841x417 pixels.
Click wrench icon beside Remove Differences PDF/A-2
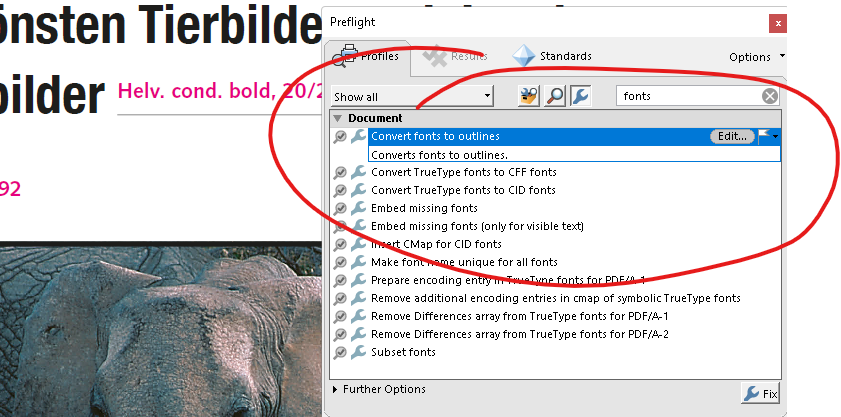358,334
